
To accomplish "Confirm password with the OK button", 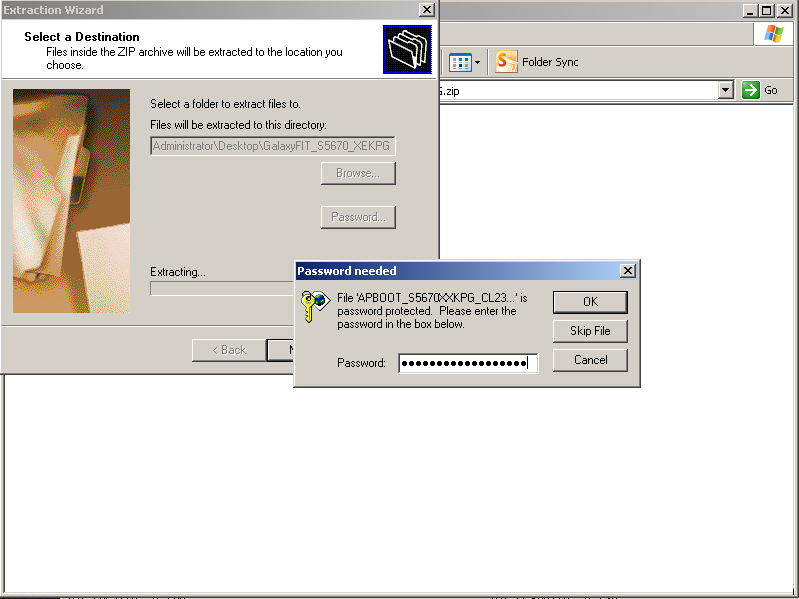I will 590,302.
